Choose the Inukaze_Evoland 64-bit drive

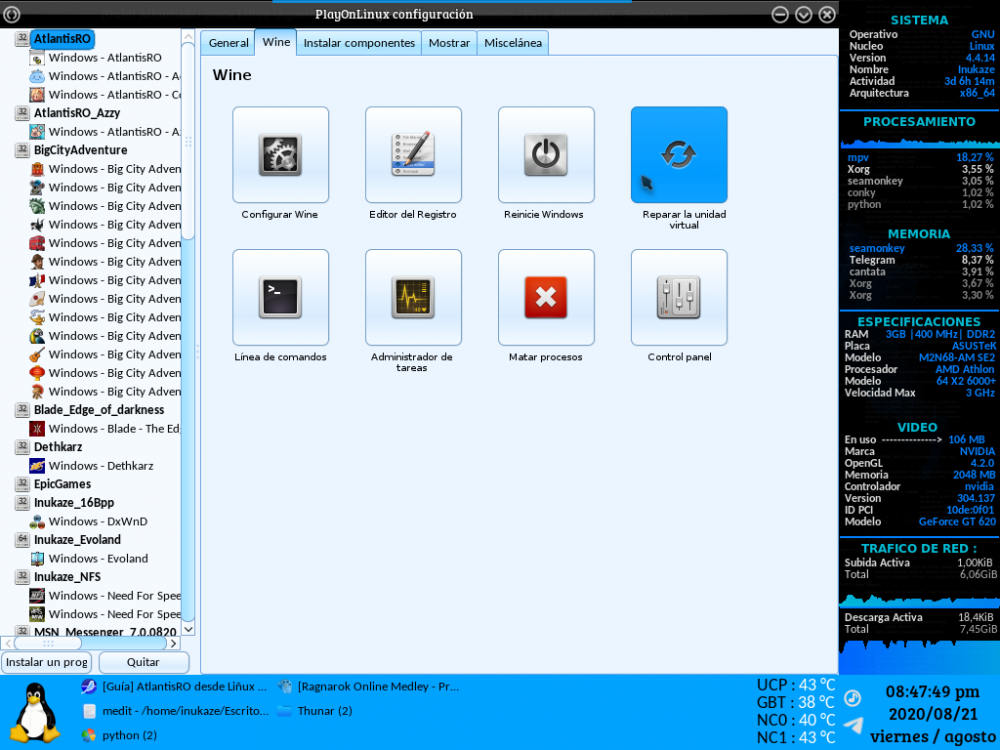click(77, 540)
